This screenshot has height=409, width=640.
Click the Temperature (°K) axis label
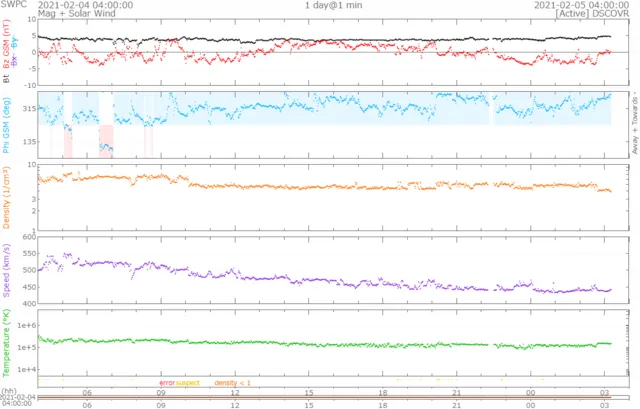point(6,342)
